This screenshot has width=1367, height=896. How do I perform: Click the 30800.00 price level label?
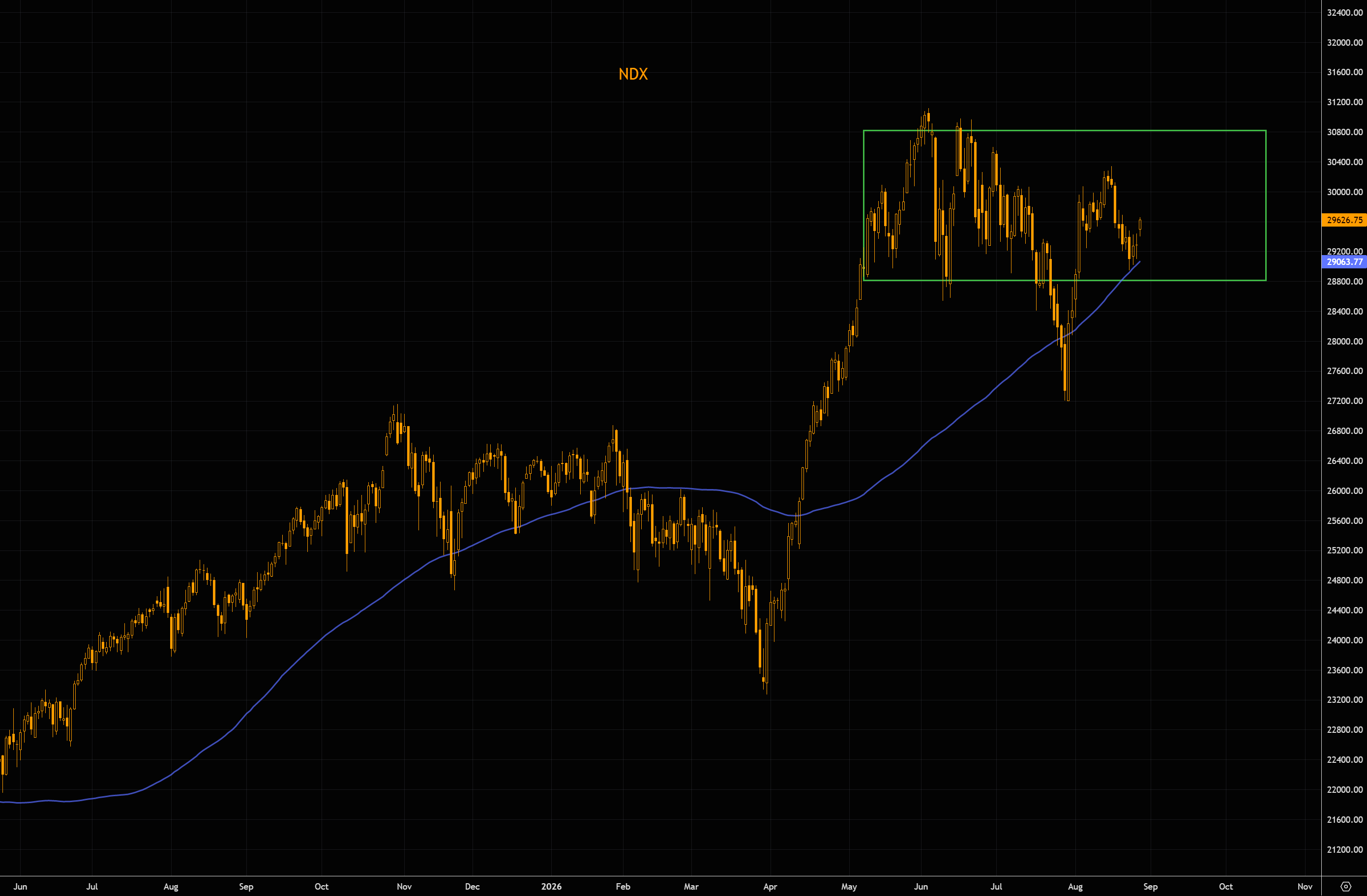1344,132
